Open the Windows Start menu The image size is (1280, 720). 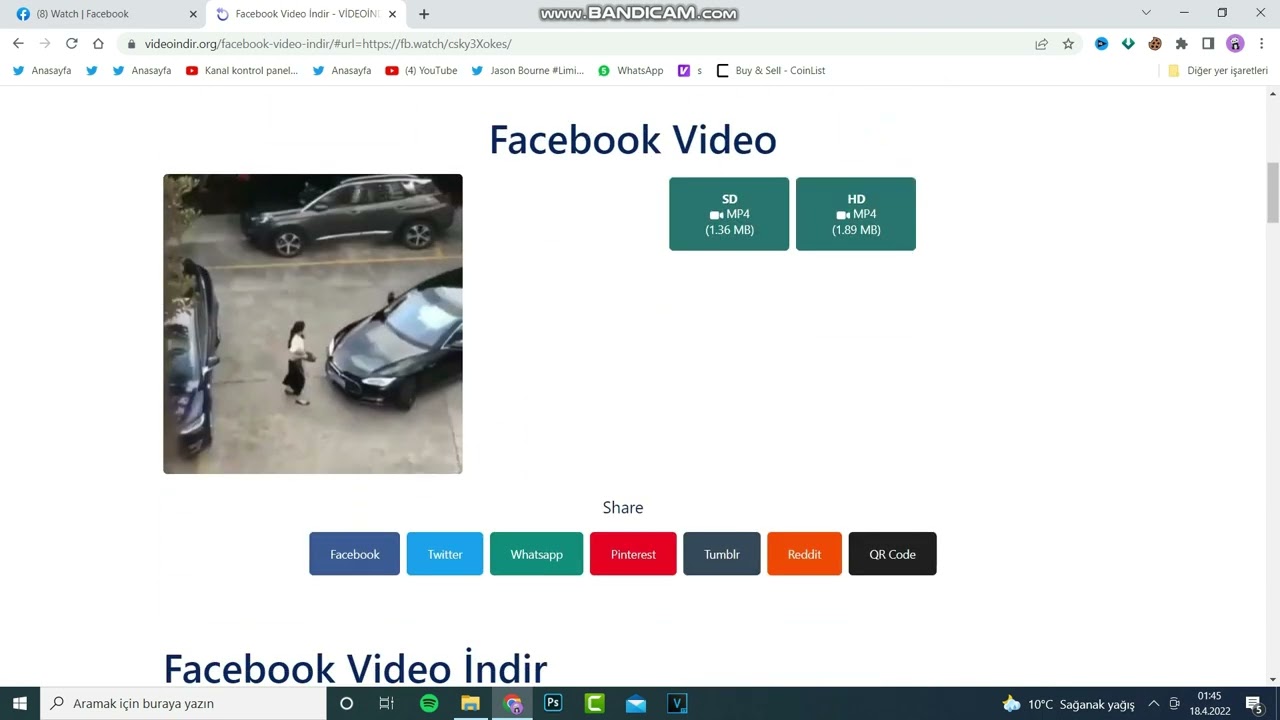20,703
